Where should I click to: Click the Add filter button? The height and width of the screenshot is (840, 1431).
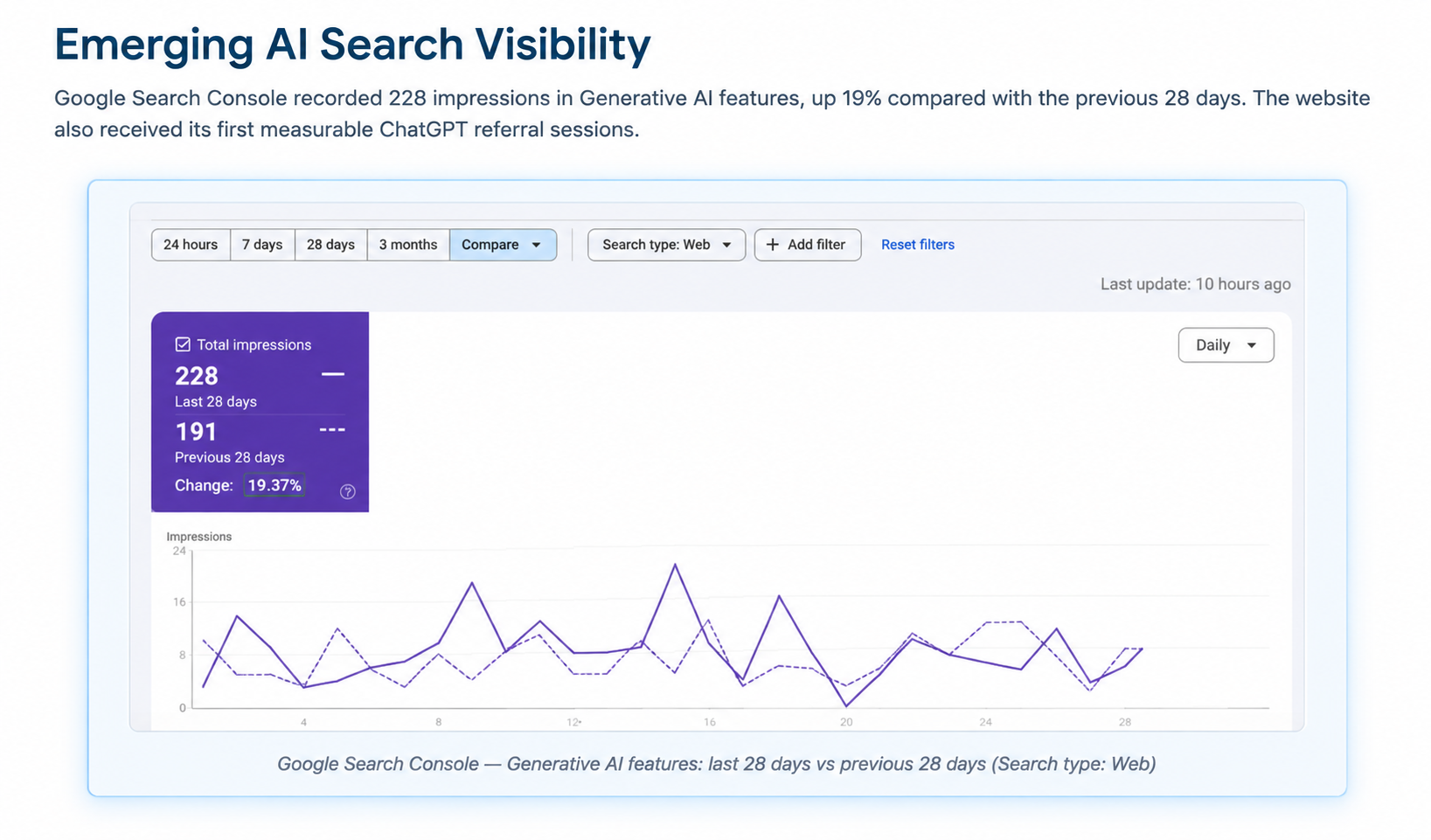tap(807, 245)
